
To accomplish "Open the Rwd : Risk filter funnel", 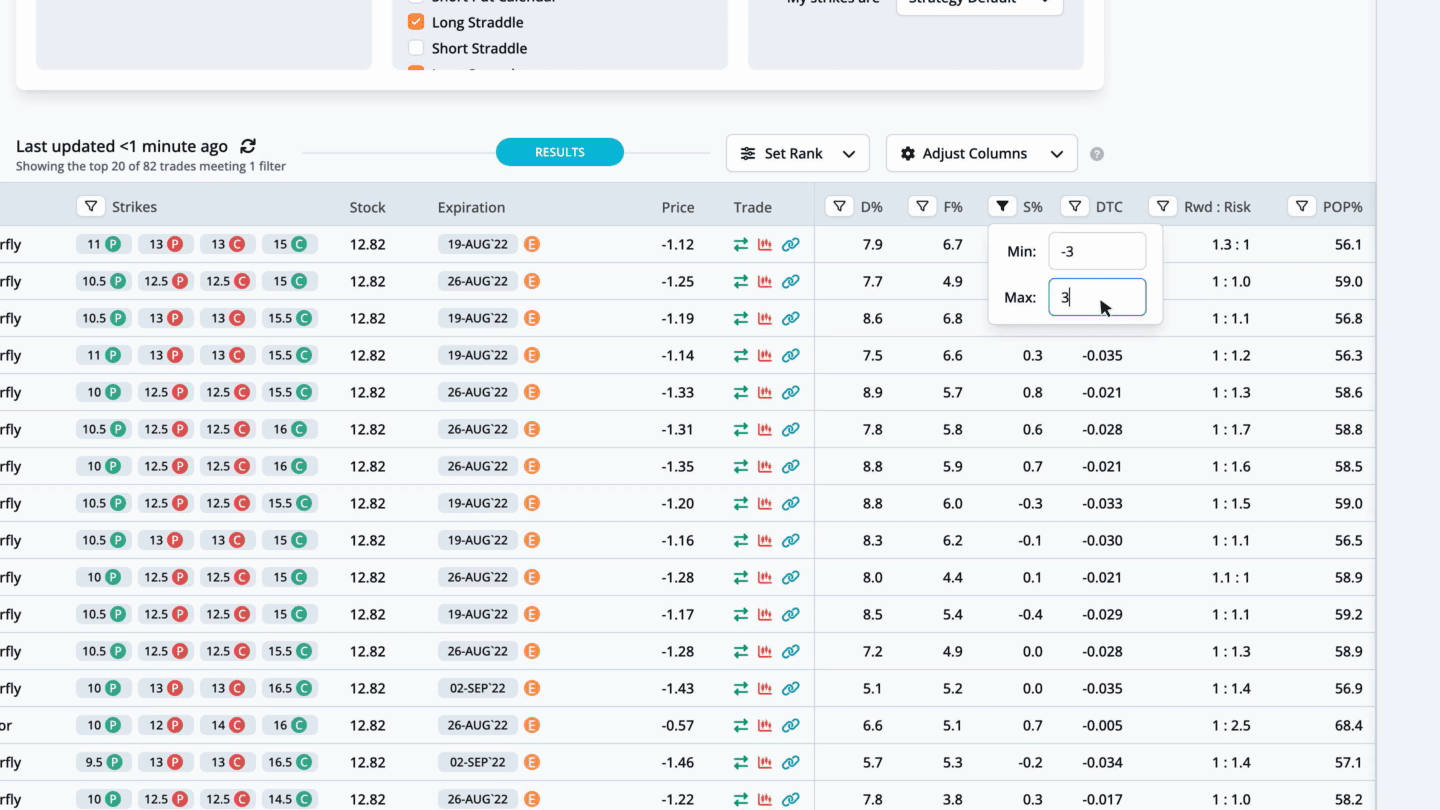I will 1163,207.
